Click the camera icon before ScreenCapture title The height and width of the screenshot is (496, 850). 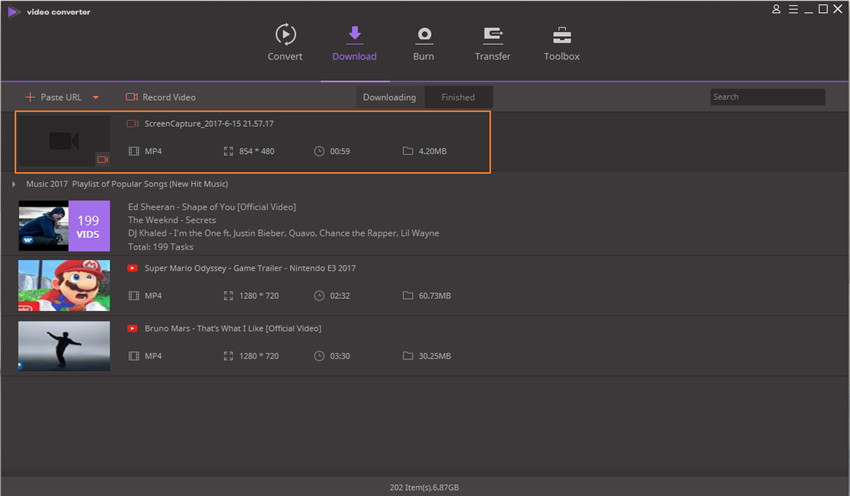tap(132, 124)
